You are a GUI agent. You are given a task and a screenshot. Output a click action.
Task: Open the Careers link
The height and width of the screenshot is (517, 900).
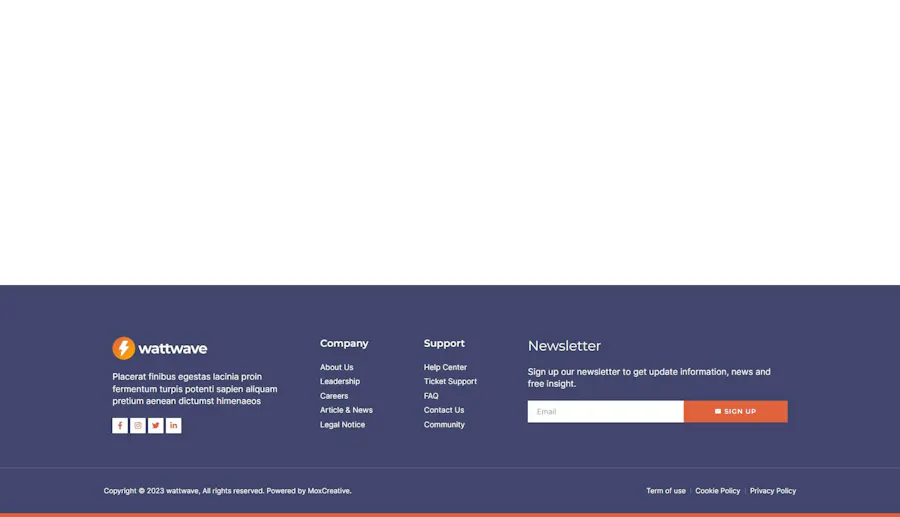(x=334, y=396)
